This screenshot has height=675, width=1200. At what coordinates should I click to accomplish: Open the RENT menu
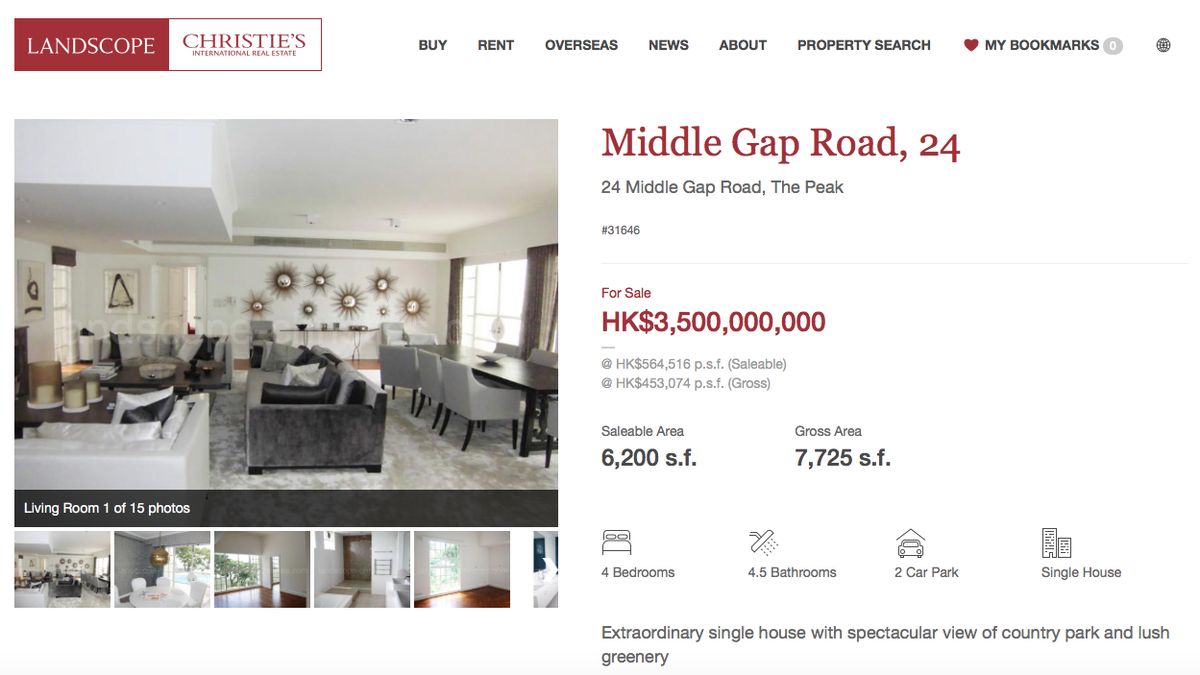496,45
